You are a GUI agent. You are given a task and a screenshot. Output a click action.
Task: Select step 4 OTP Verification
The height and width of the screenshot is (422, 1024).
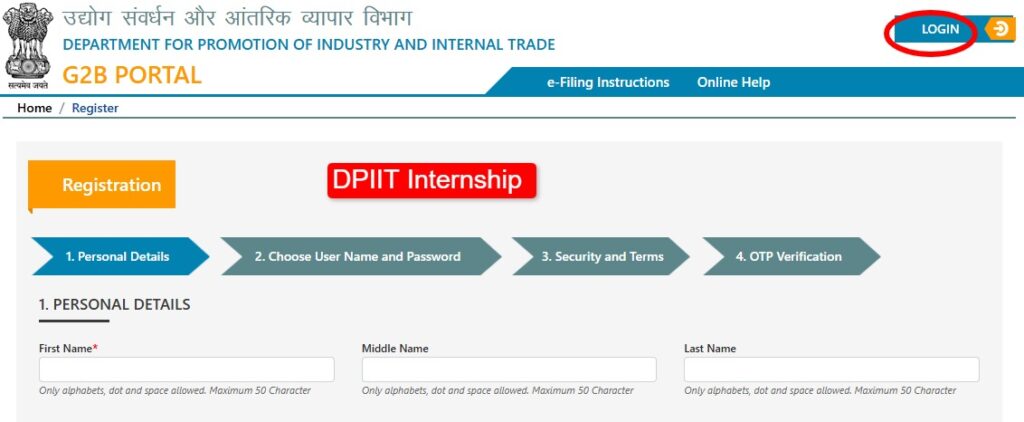[x=788, y=256]
